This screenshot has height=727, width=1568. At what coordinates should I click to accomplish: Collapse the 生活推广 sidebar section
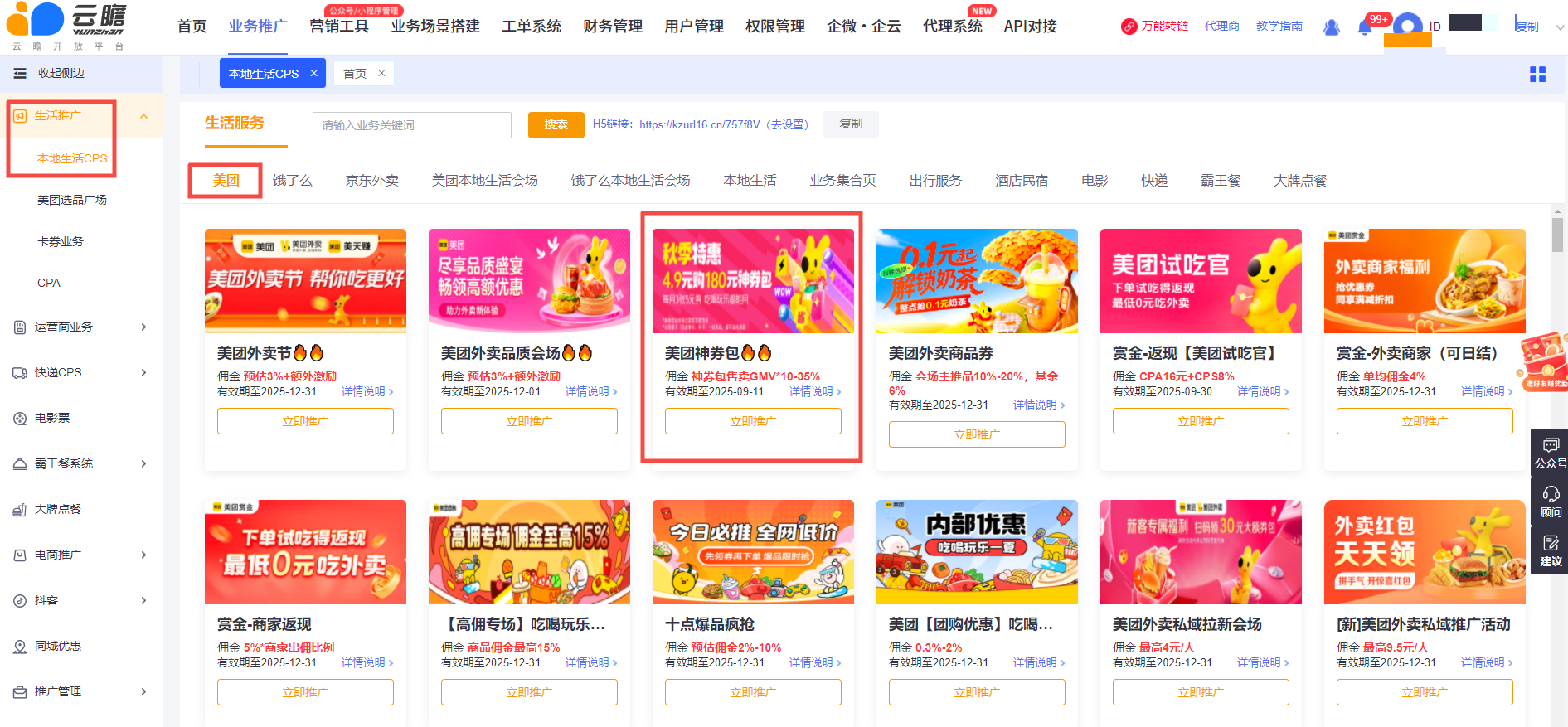point(144,116)
